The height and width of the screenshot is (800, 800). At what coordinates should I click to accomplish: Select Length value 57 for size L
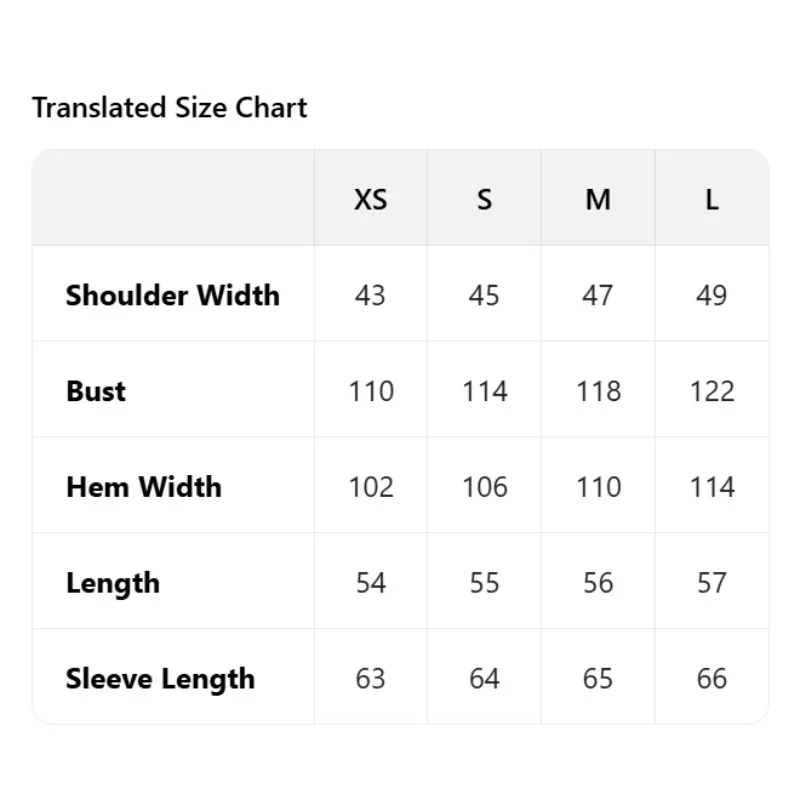[711, 583]
